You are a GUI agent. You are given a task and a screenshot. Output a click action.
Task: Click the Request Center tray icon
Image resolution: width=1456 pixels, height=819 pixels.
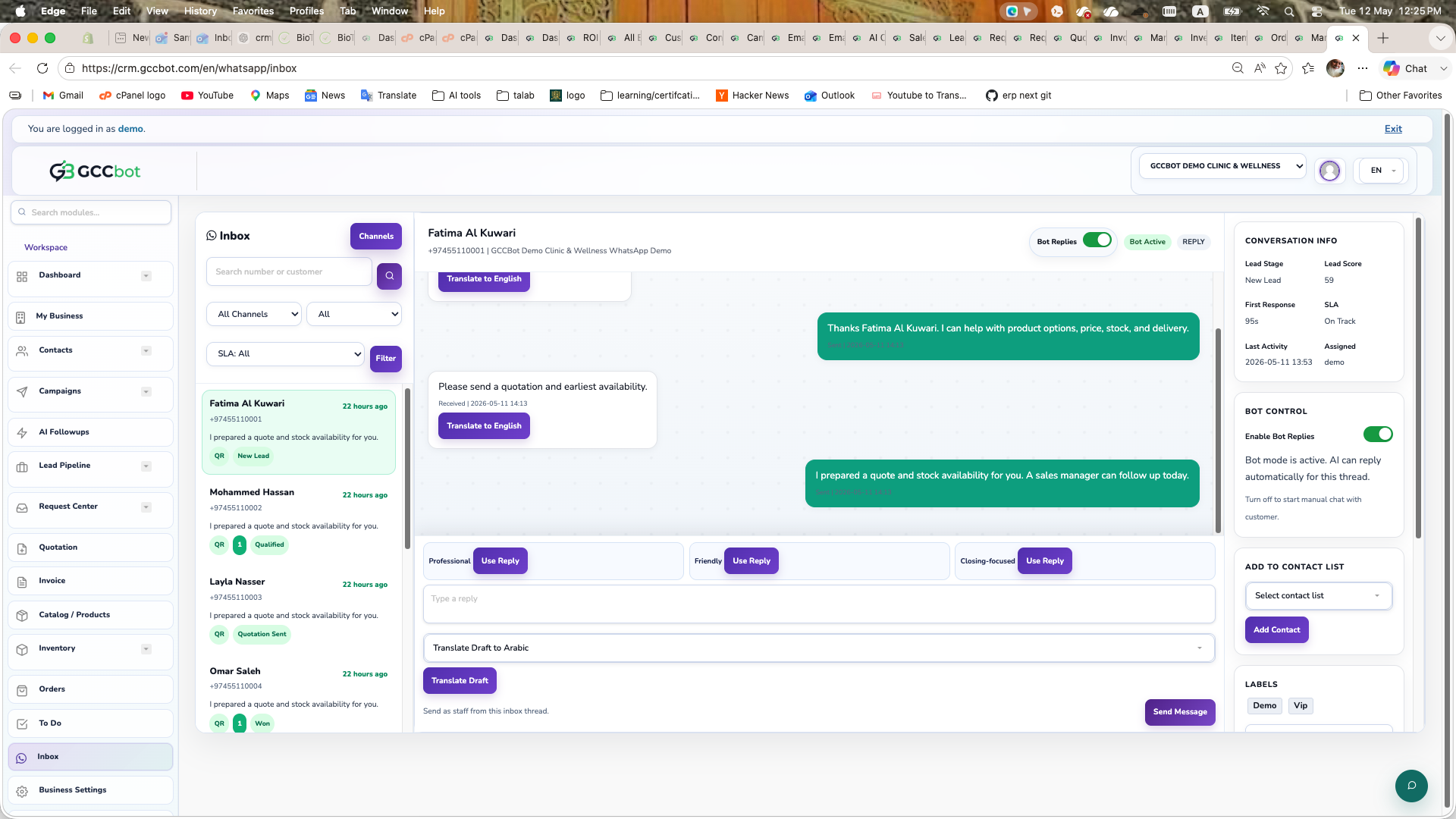click(x=22, y=507)
